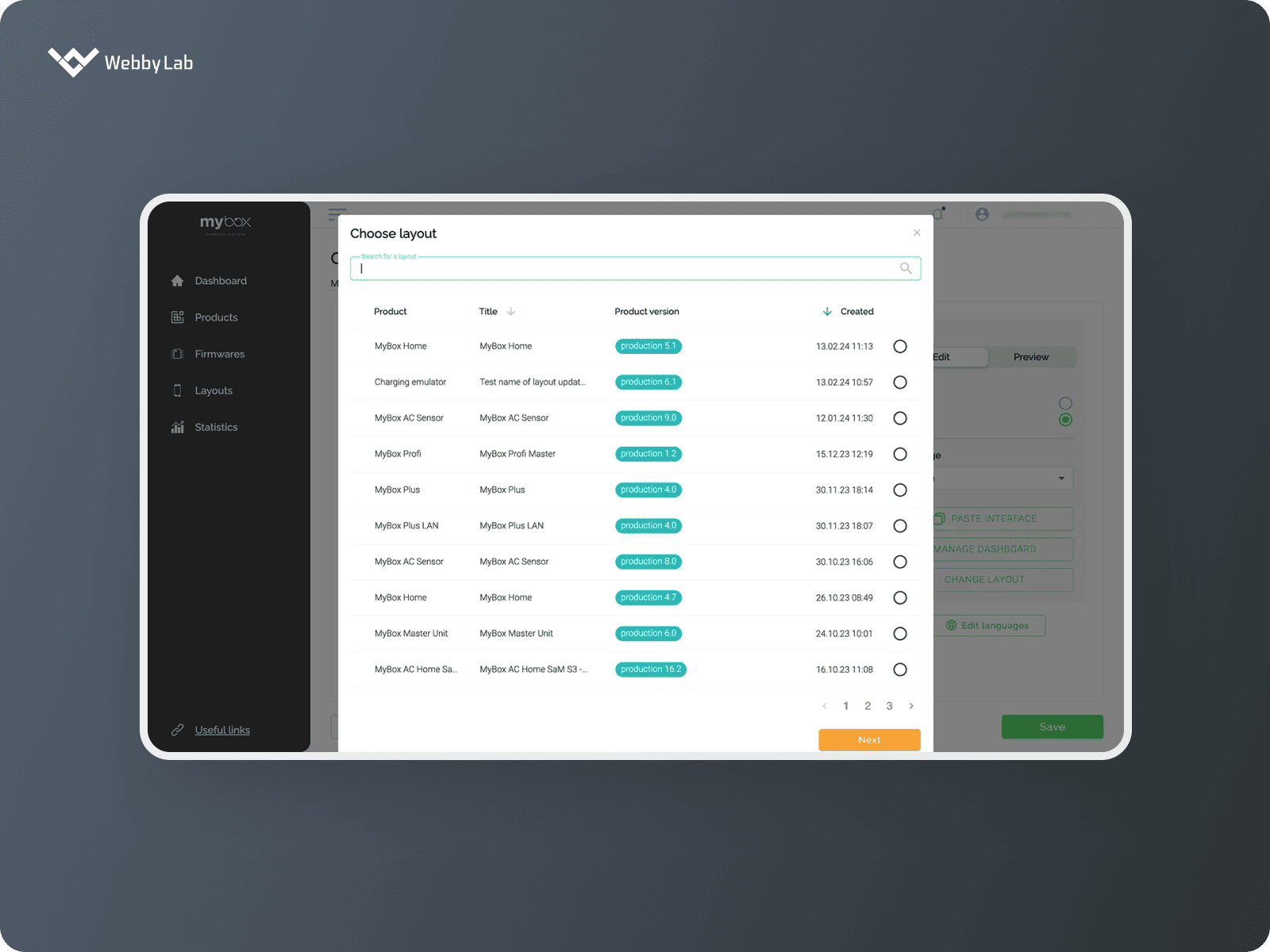Go to next pagination page arrow
Viewport: 1270px width, 952px height.
tap(911, 705)
